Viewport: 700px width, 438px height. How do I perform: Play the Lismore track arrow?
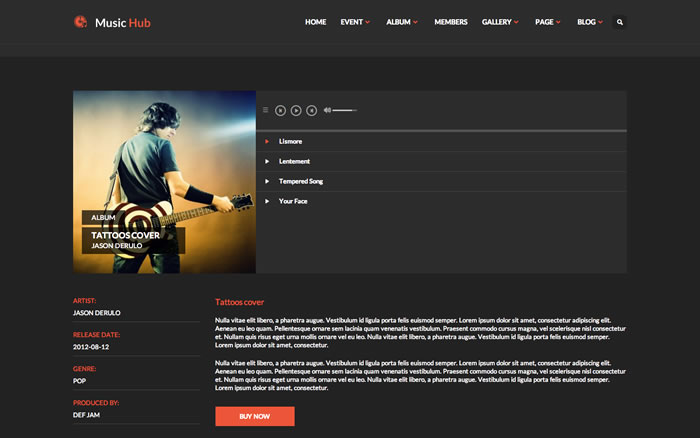267,142
